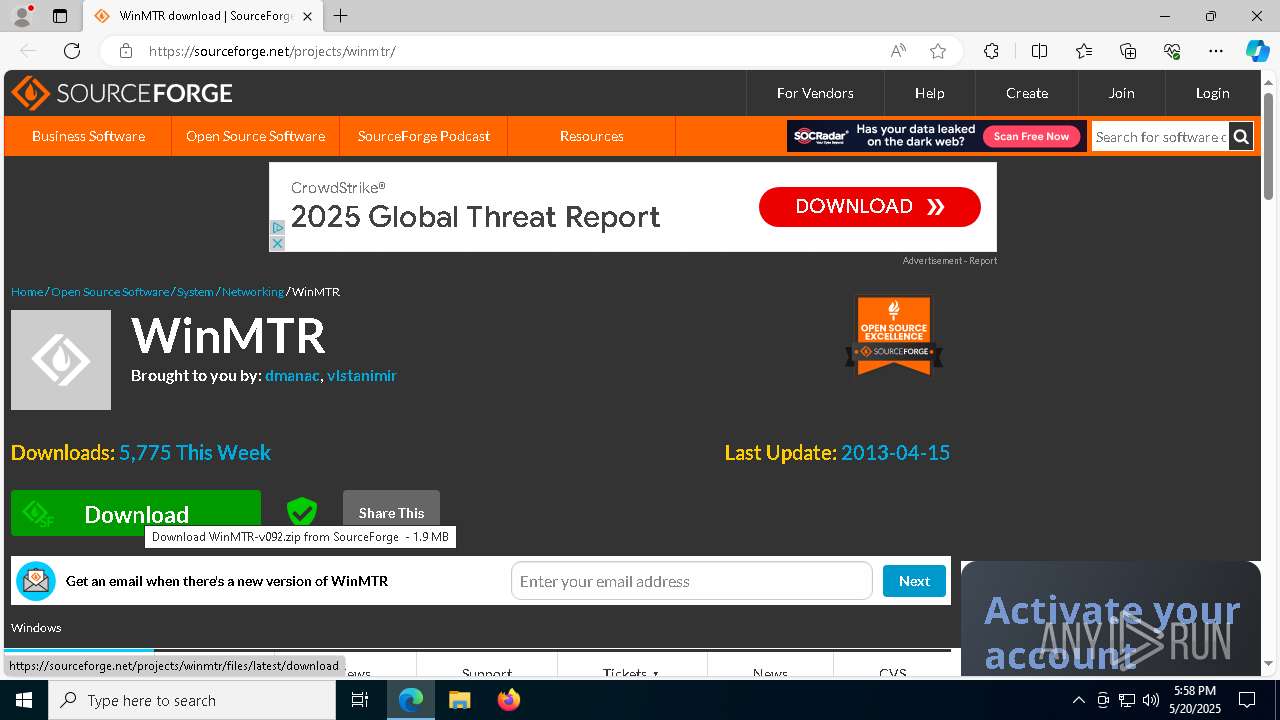Click the Next button for email signup
Image resolution: width=1280 pixels, height=720 pixels.
[x=914, y=581]
